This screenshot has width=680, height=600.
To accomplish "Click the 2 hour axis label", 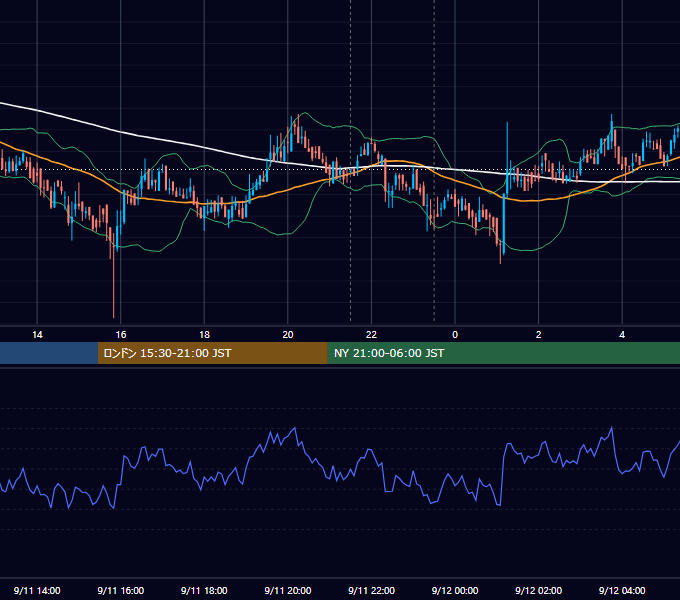I will click(539, 335).
